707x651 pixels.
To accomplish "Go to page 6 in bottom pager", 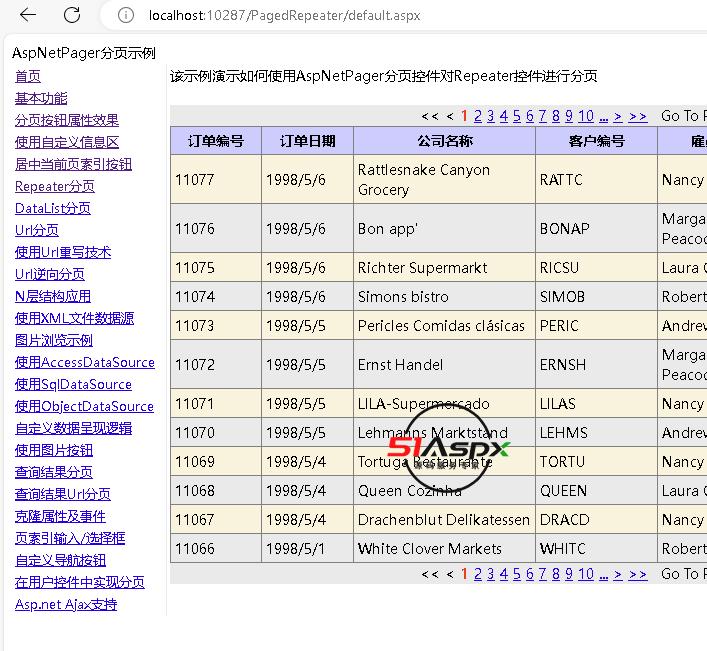I will (530, 574).
